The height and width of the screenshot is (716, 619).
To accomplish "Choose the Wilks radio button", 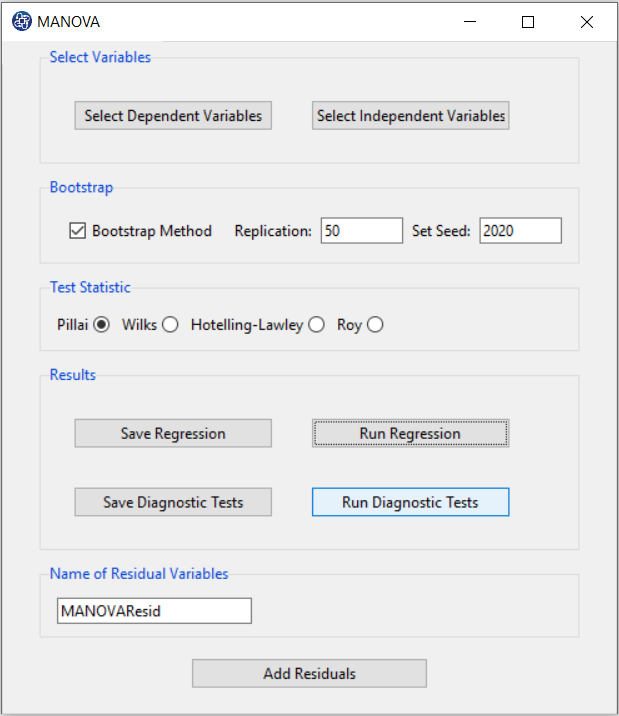I will click(x=170, y=325).
